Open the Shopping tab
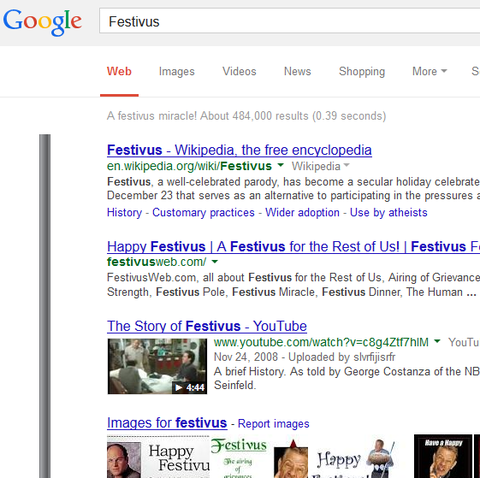This screenshot has width=480, height=478. (362, 72)
